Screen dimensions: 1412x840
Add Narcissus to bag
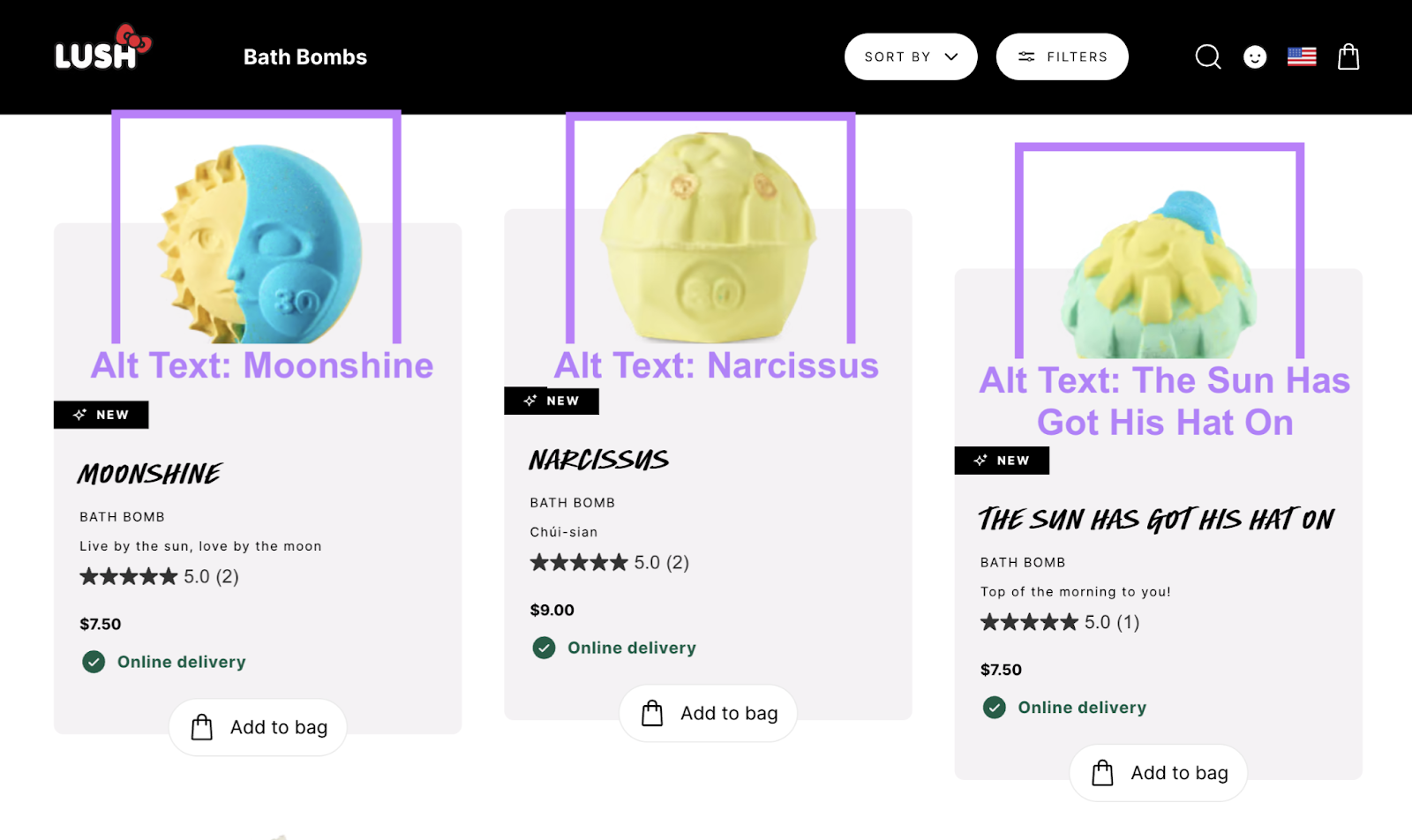pyautogui.click(x=708, y=713)
